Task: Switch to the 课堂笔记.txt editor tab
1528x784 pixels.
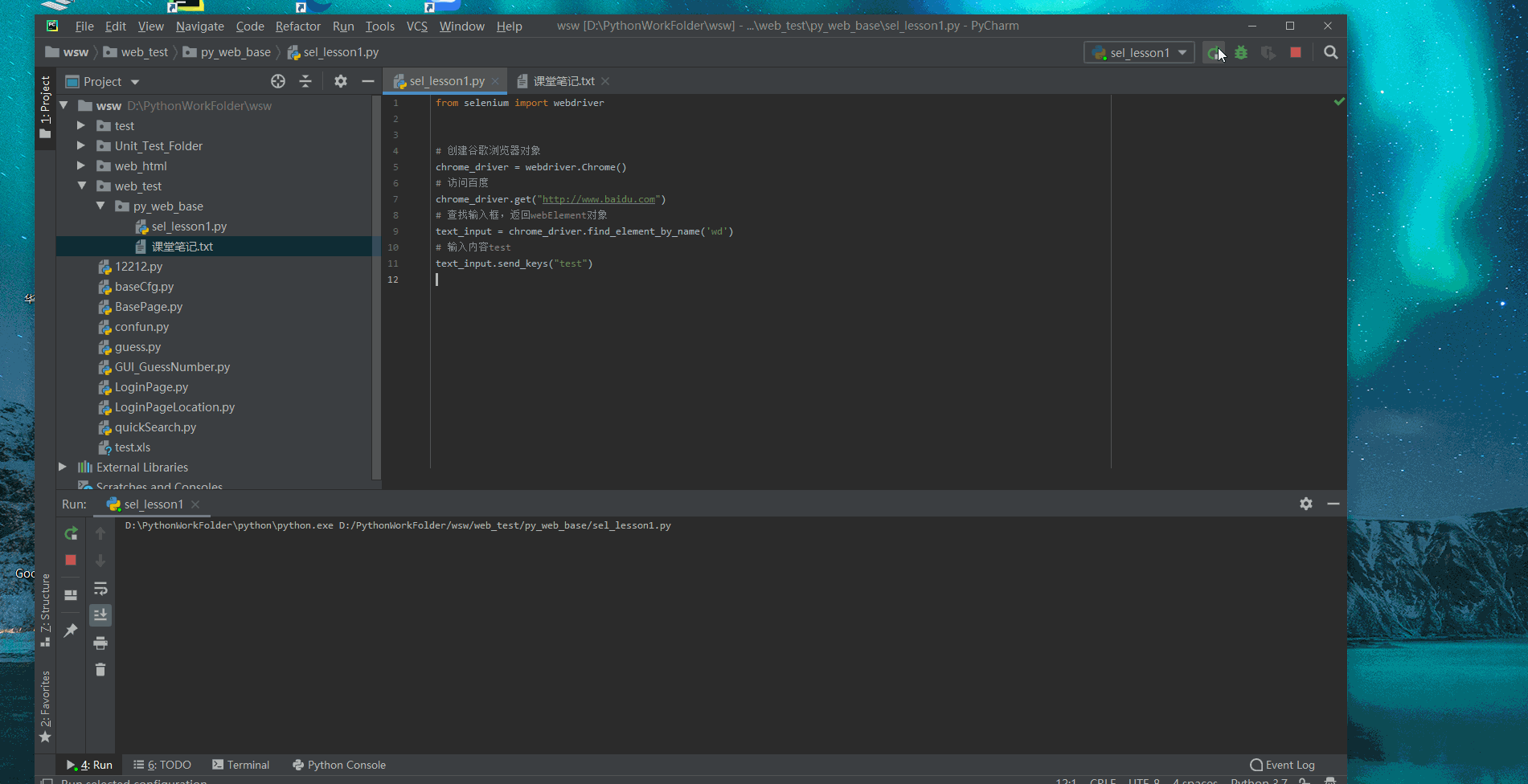Action: coord(563,80)
